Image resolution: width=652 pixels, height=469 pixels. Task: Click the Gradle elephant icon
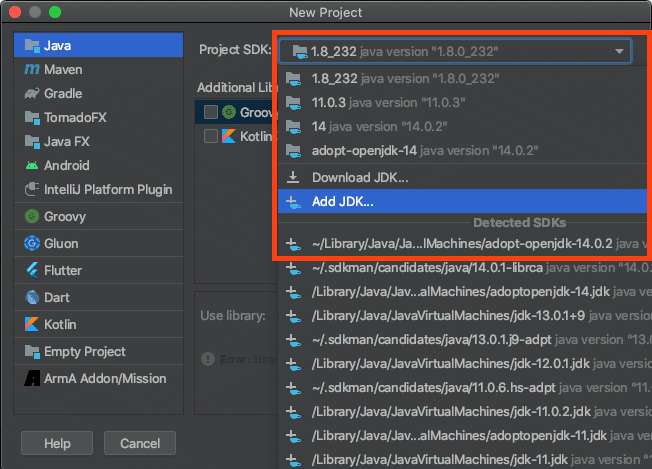[x=32, y=94]
